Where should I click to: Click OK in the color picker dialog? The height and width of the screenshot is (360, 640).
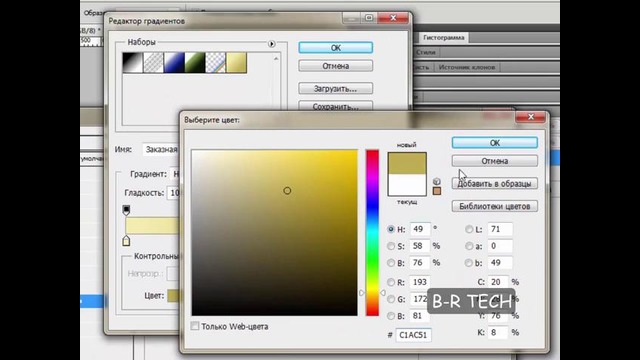(x=494, y=143)
